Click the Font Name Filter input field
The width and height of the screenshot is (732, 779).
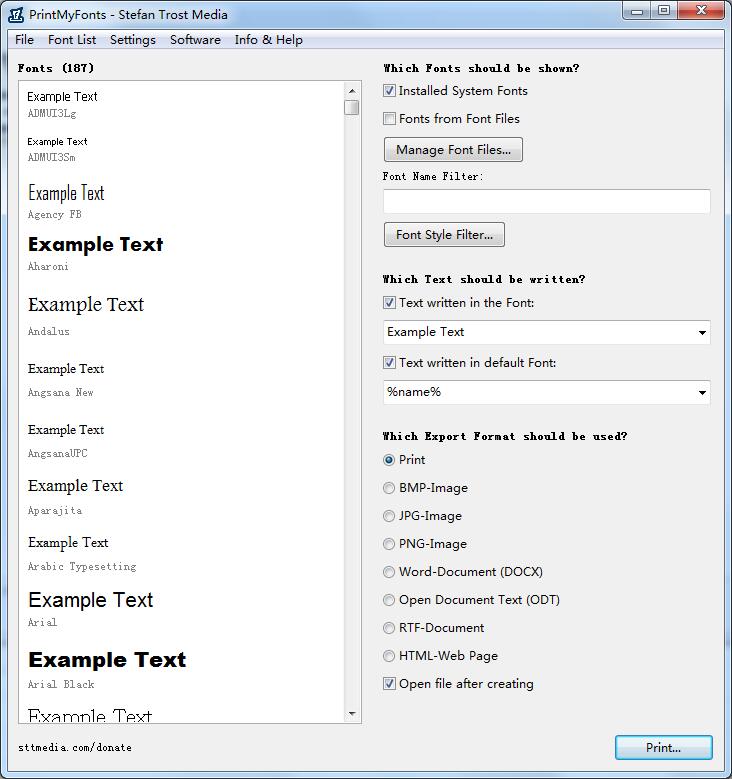pos(546,201)
